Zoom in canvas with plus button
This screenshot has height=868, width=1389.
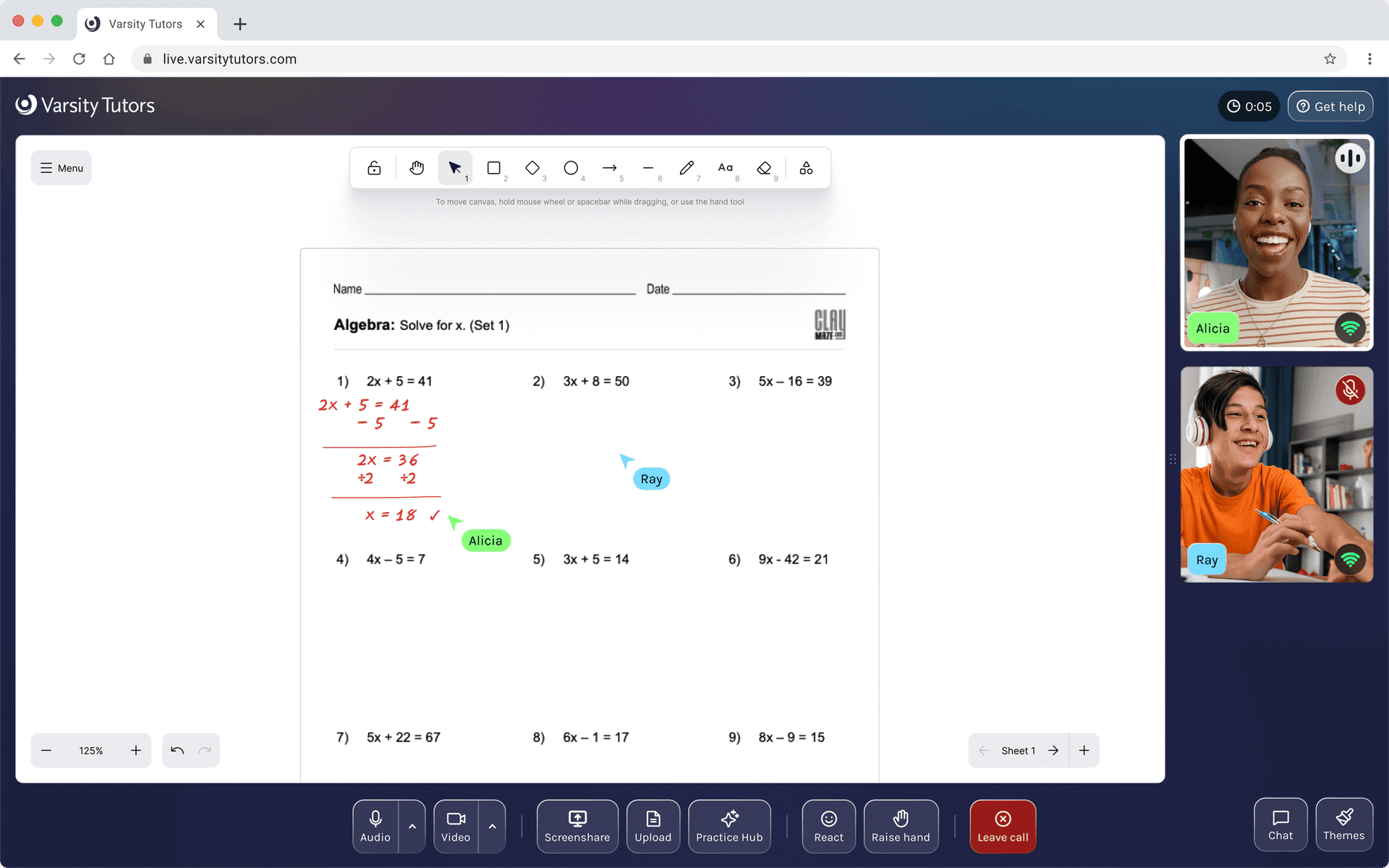point(136,750)
